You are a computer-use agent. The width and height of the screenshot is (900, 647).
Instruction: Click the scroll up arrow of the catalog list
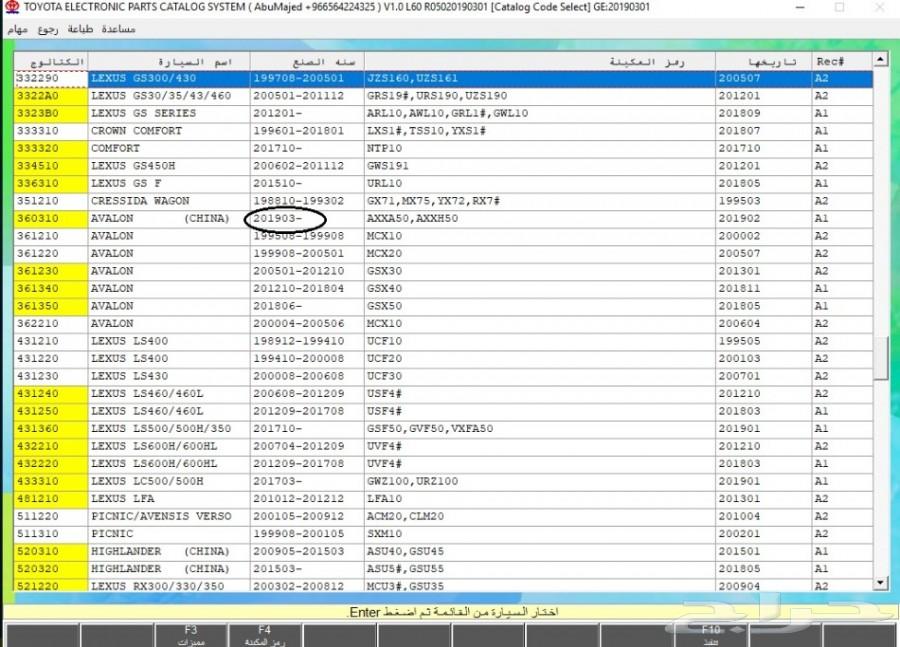(x=879, y=60)
